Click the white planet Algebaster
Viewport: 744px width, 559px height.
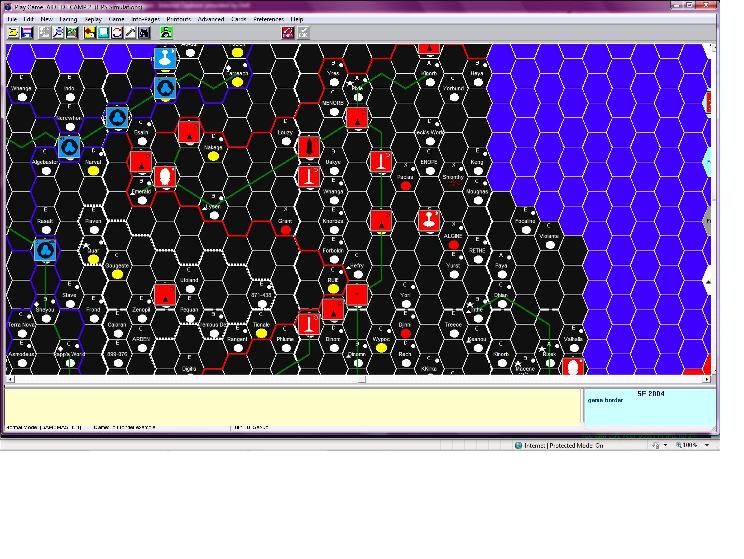click(46, 171)
